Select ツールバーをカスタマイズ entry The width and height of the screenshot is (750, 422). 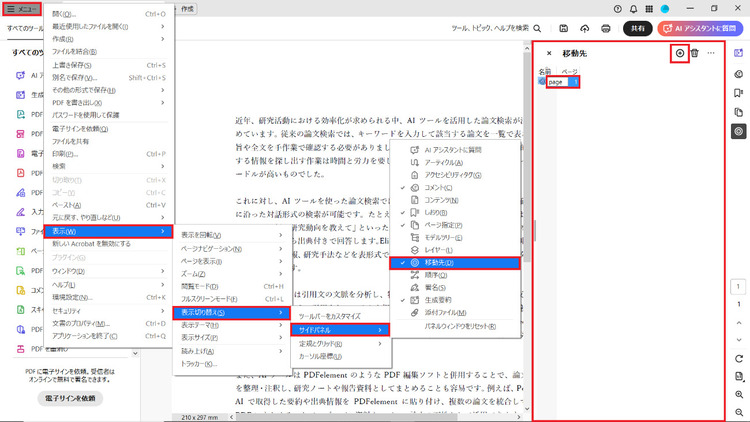tap(341, 316)
